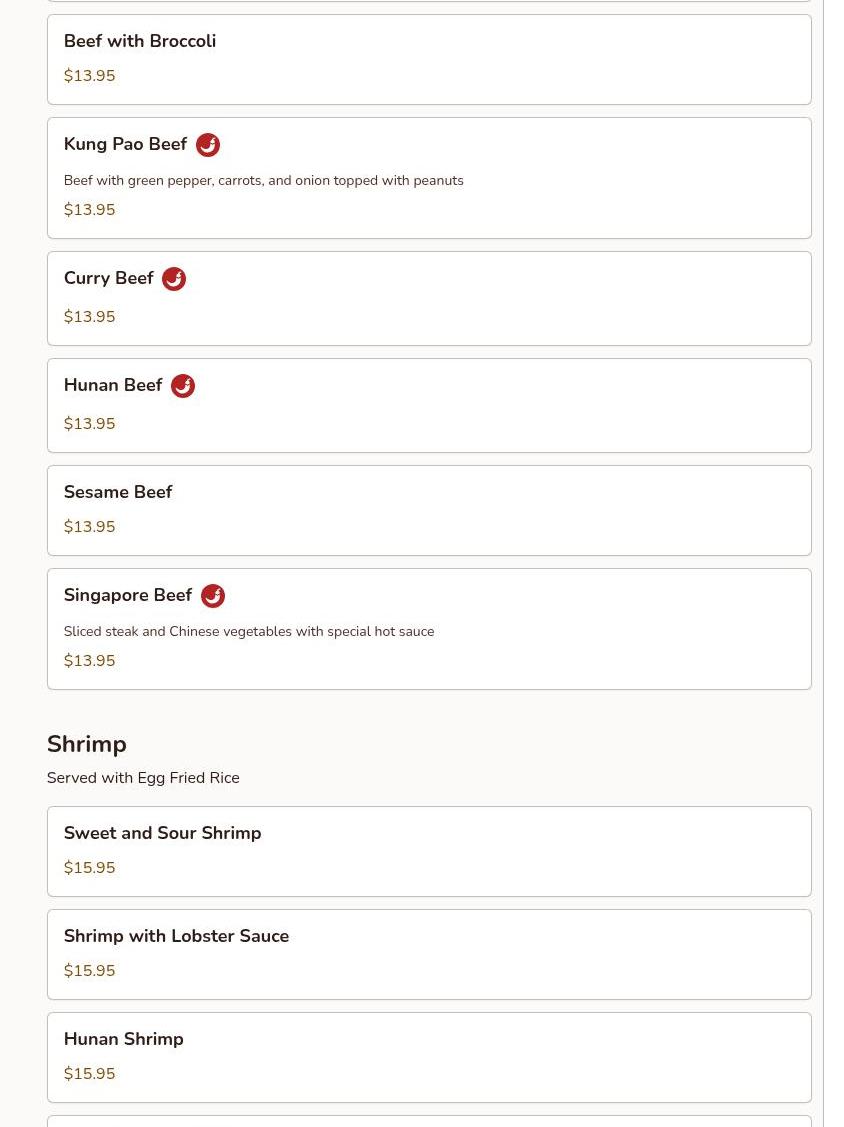Choose the Curry Beef item title

[x=108, y=279]
